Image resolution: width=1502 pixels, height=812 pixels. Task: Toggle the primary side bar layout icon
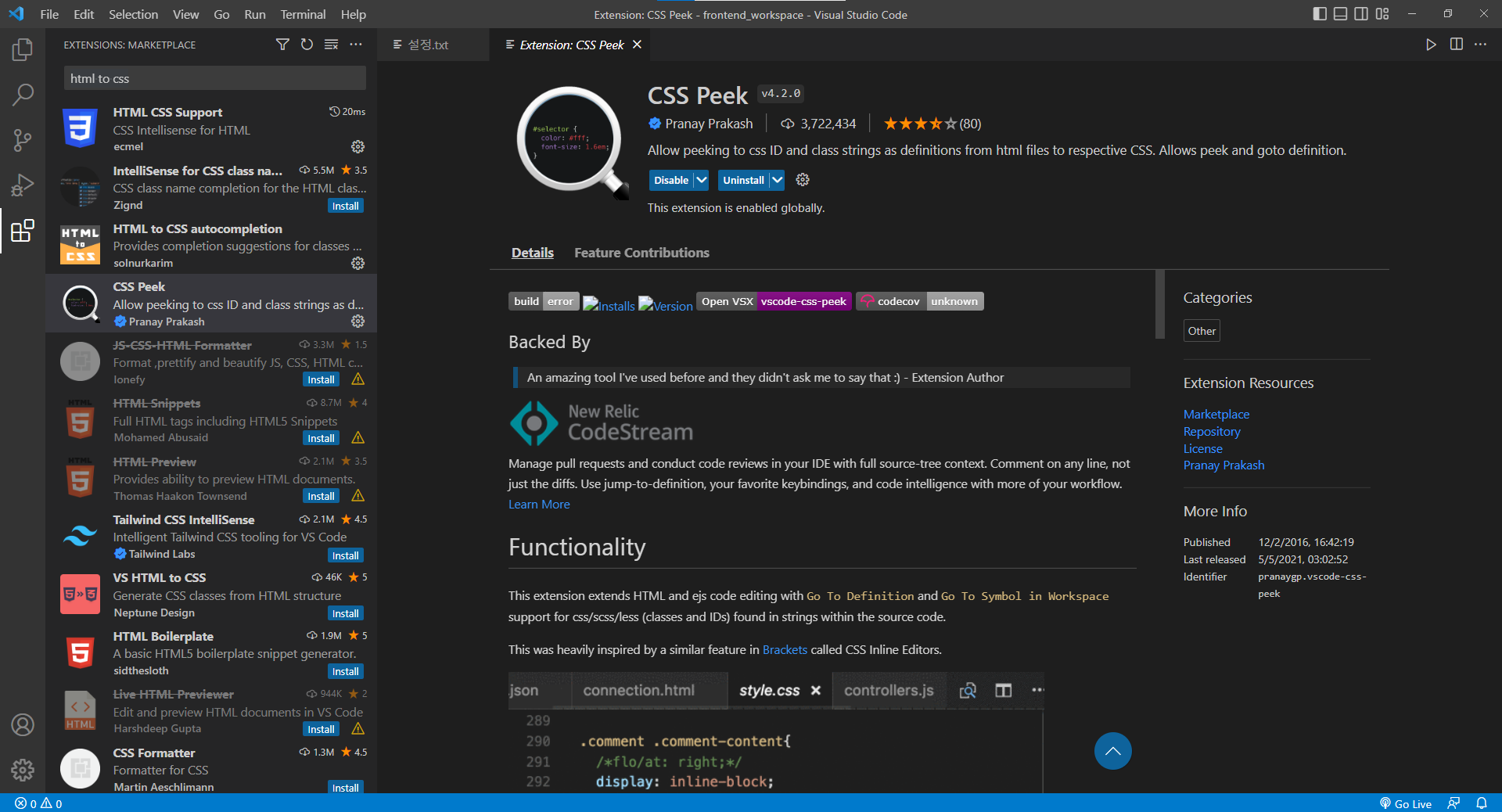1320,14
